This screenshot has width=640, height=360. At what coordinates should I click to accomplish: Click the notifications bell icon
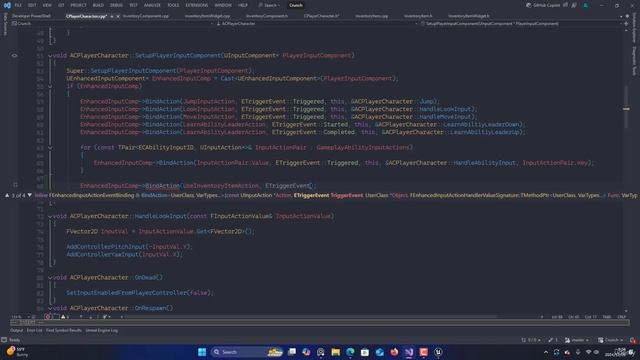632,340
